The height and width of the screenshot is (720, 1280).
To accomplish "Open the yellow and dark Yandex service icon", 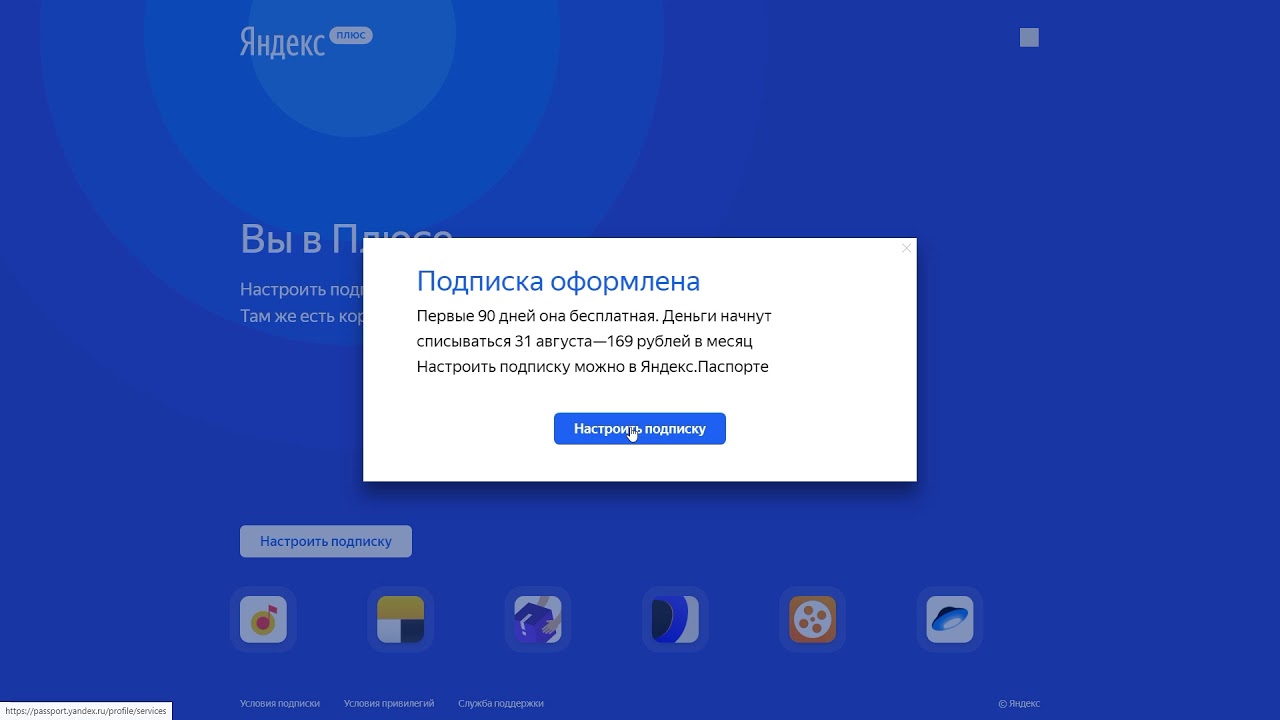I will point(401,620).
